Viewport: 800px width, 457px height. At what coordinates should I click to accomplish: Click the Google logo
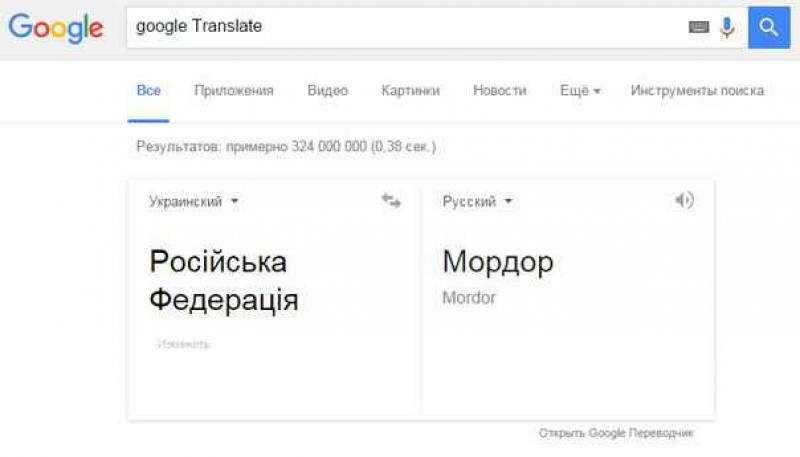(x=56, y=27)
